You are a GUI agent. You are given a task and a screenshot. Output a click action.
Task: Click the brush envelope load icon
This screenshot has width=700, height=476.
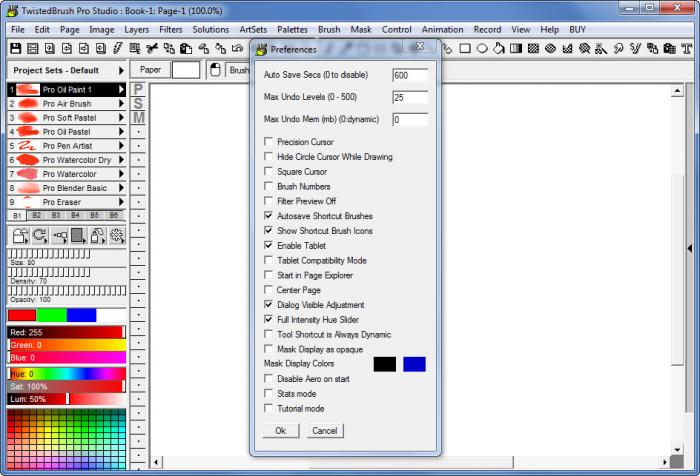pyautogui.click(x=20, y=235)
